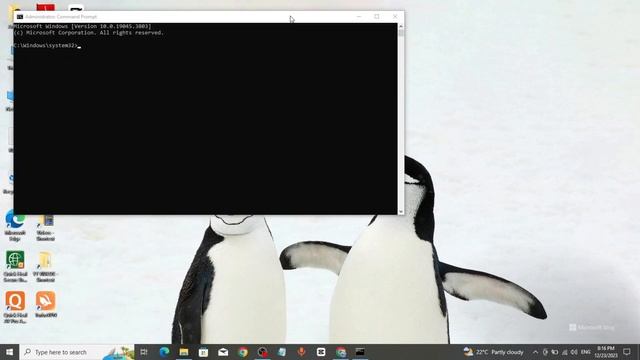Open the Command Prompt system menu icon
Image resolution: width=640 pixels, height=360 pixels.
(20, 17)
